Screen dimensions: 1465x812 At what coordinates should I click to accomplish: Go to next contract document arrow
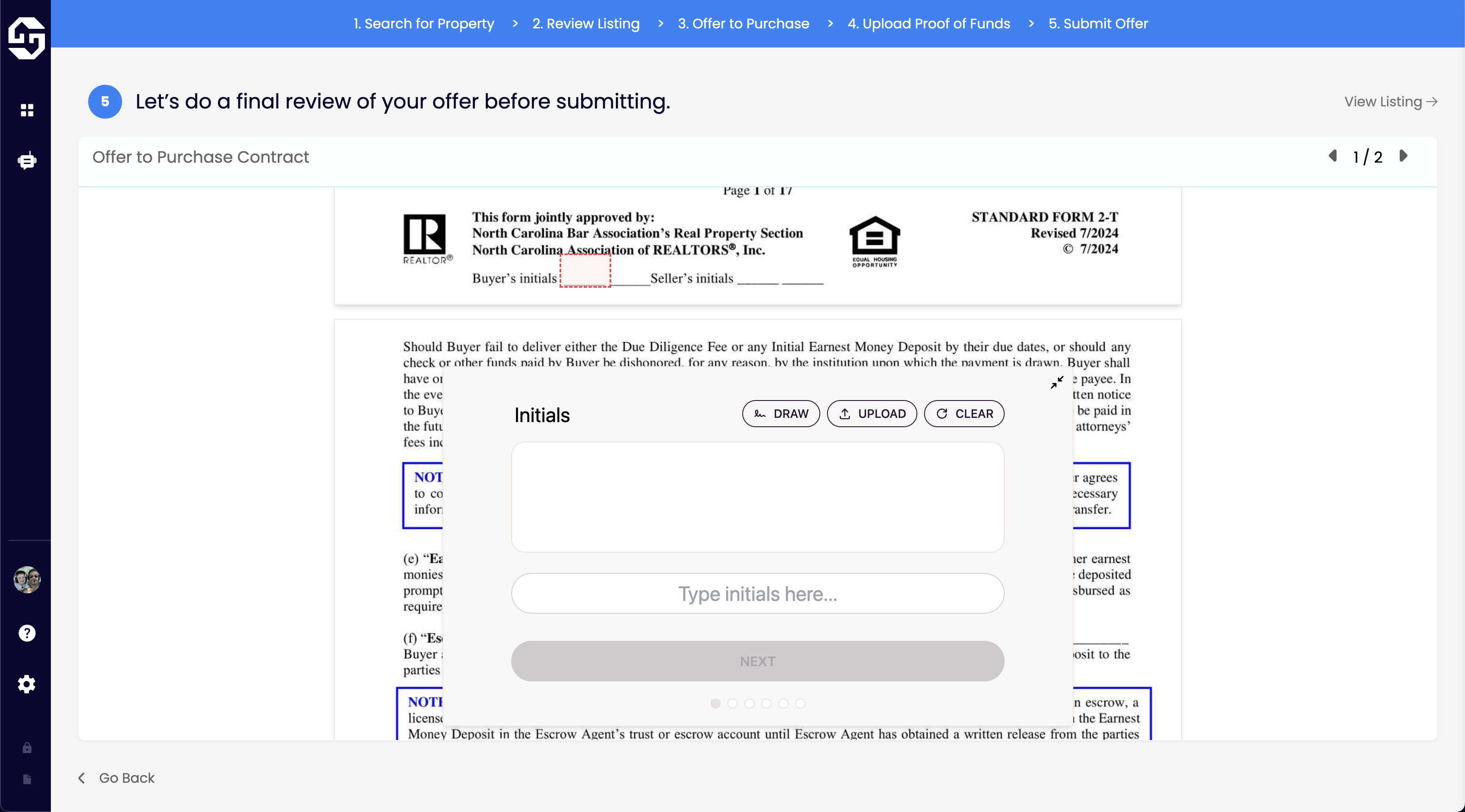point(1403,156)
